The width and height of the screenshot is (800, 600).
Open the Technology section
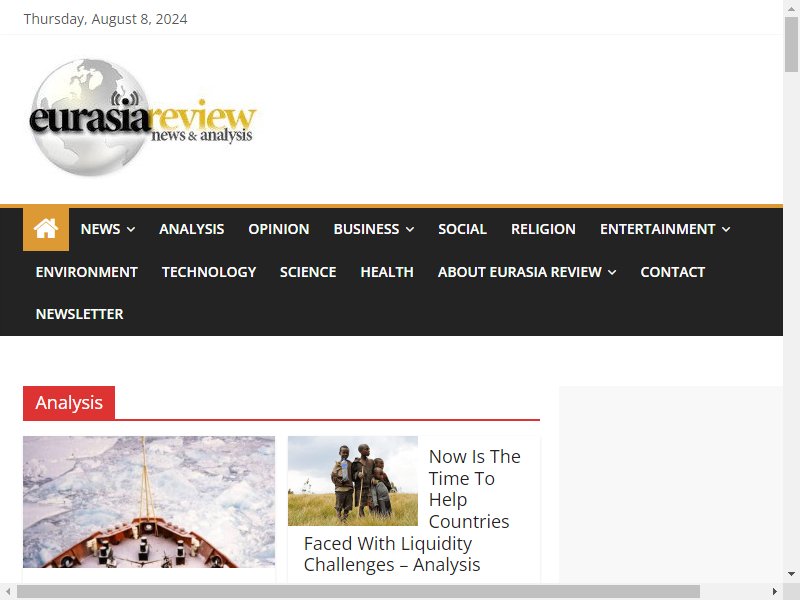pyautogui.click(x=209, y=272)
